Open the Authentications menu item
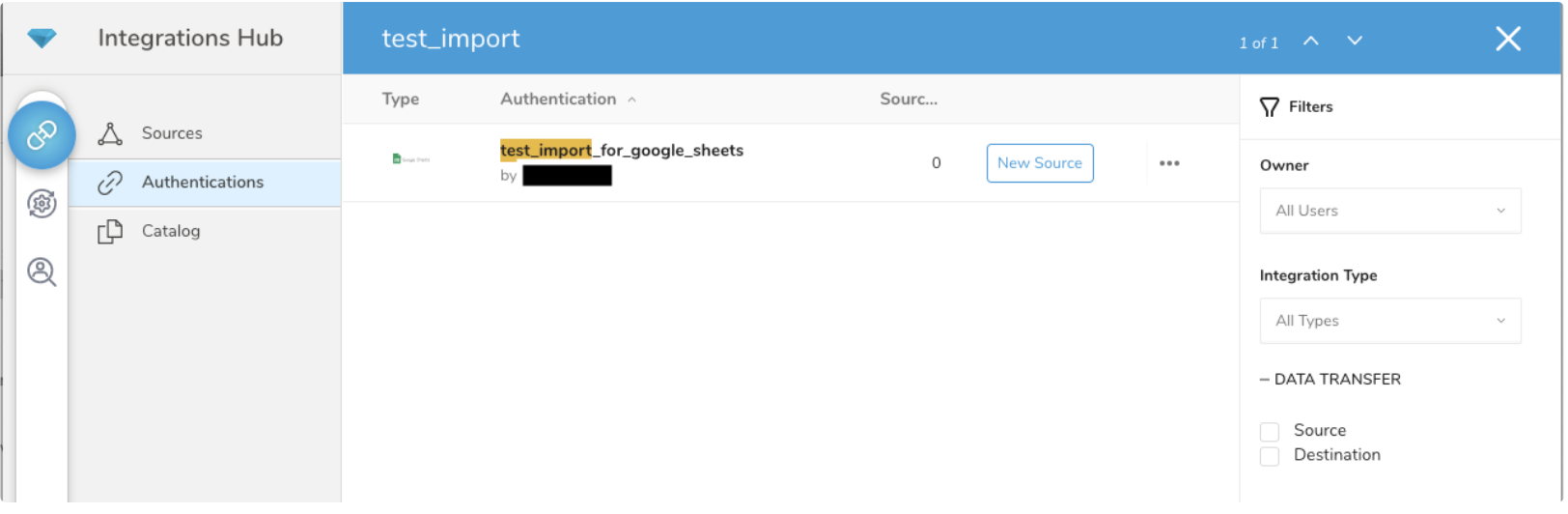The image size is (1568, 514). click(202, 182)
